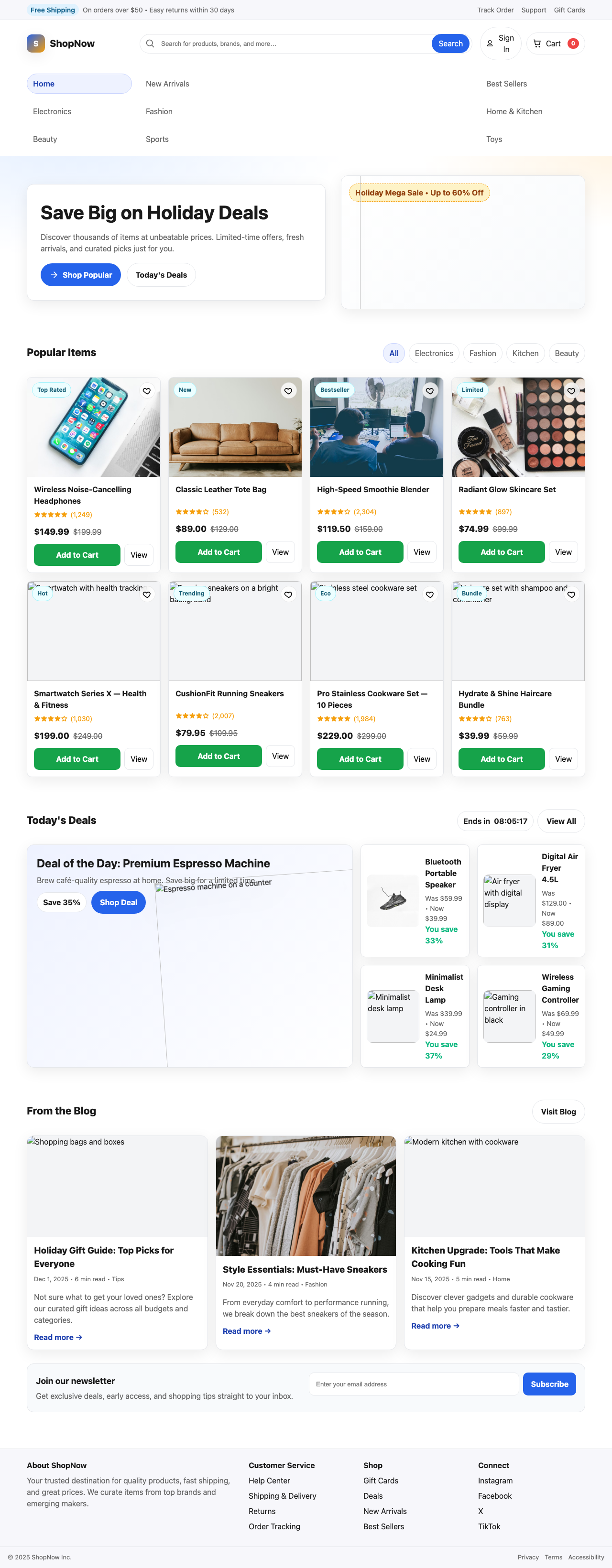Click the Visit Blog button
The height and width of the screenshot is (1568, 612).
(x=558, y=1112)
